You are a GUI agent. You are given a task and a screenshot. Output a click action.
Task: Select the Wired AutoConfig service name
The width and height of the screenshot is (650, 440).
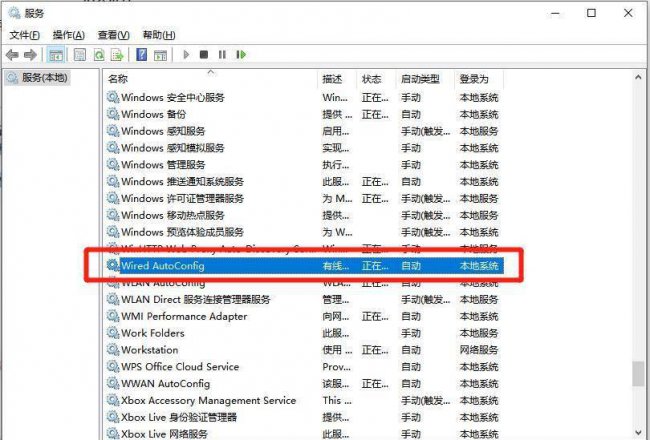click(x=163, y=265)
